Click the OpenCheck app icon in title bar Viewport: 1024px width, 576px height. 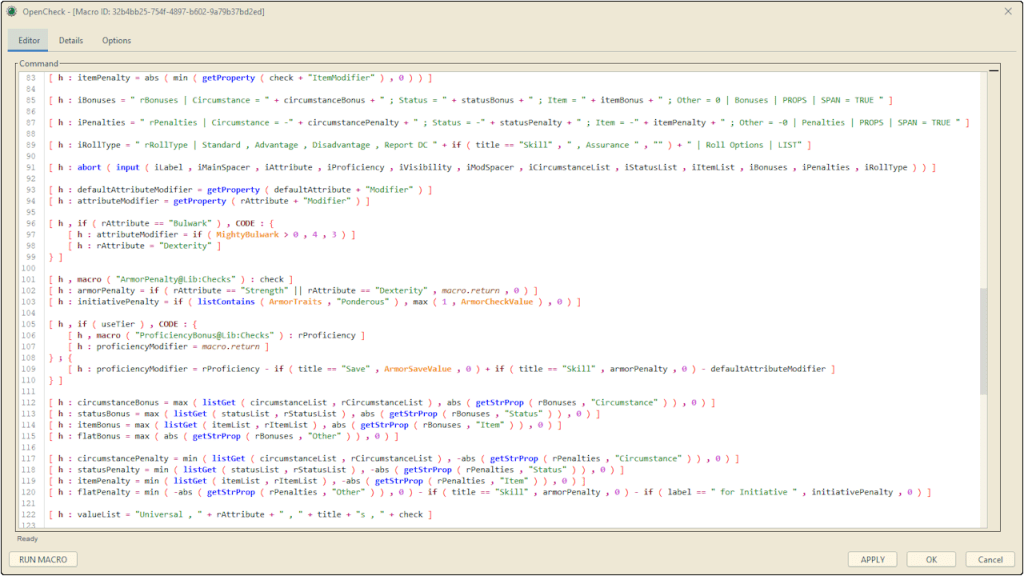[10, 10]
